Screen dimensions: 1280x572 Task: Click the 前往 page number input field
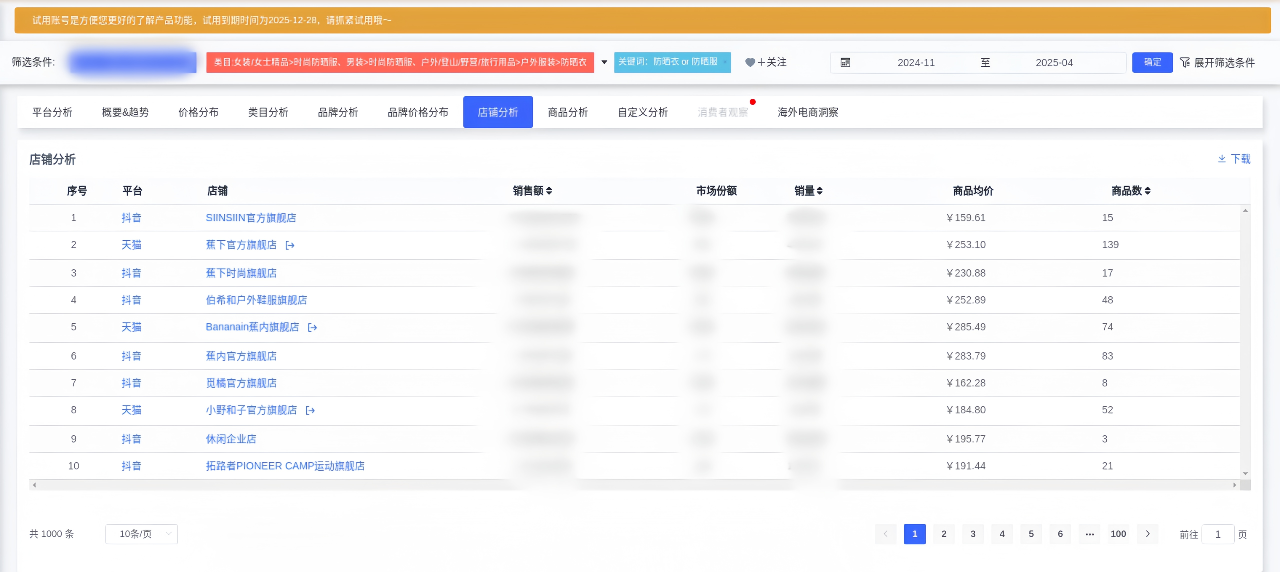coord(1218,534)
